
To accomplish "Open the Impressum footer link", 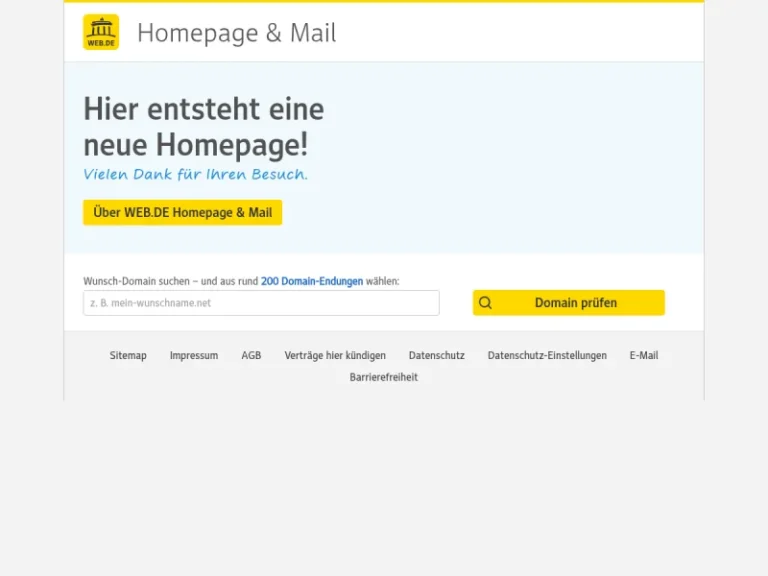I will click(194, 356).
